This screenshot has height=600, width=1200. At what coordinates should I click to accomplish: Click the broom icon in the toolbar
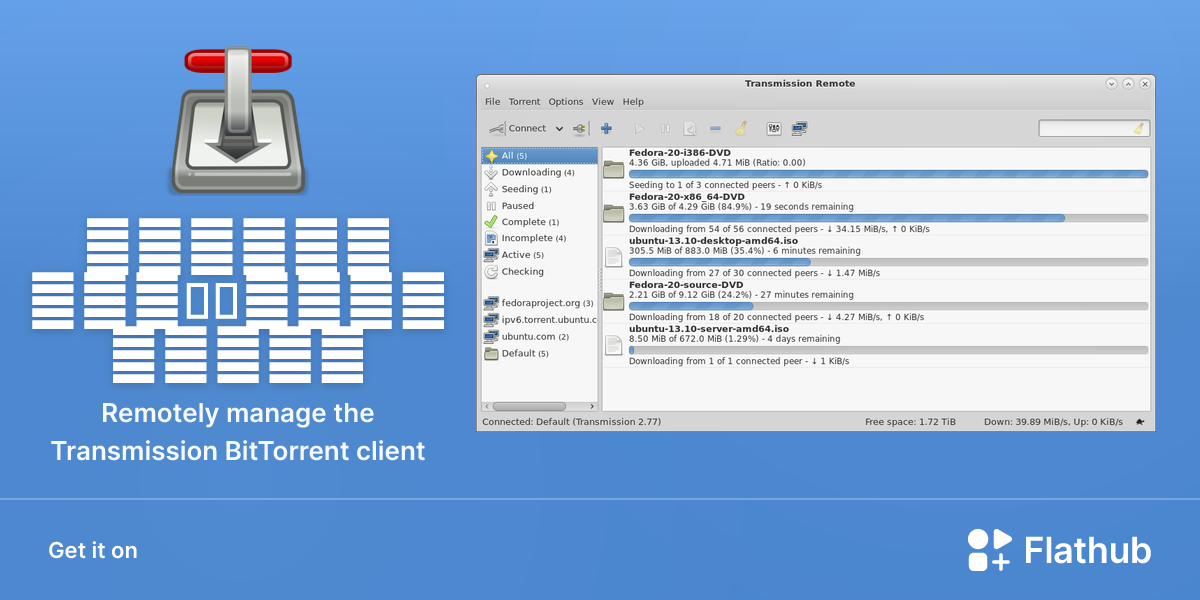[x=741, y=128]
